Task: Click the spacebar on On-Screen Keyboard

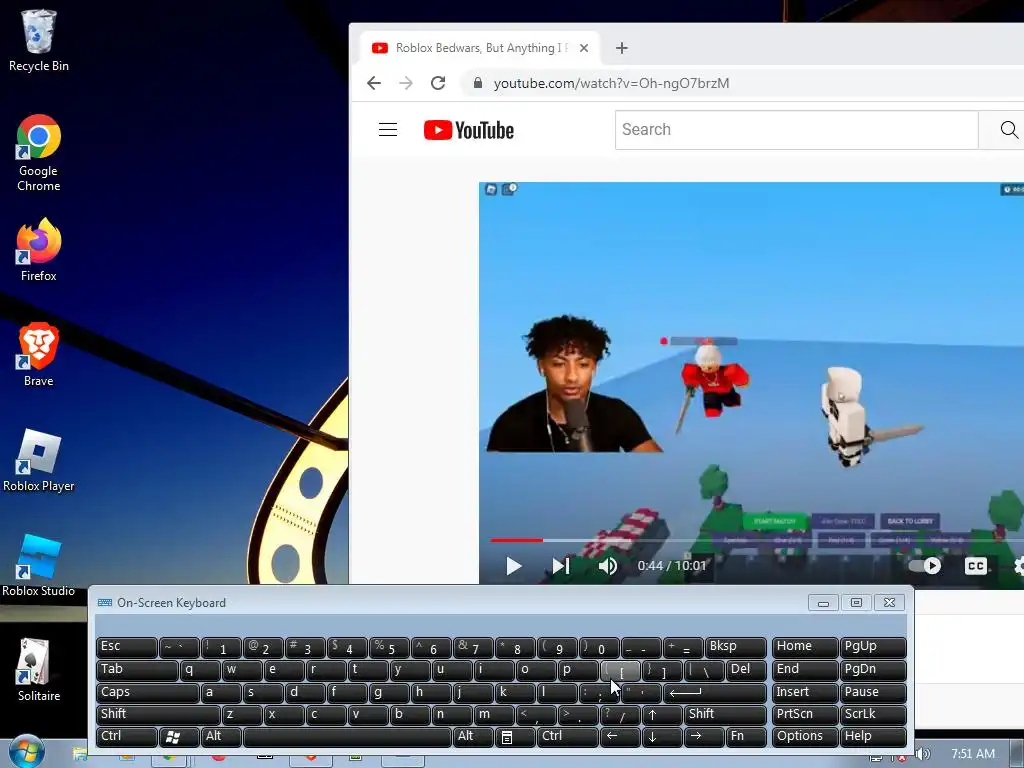Action: tap(347, 737)
